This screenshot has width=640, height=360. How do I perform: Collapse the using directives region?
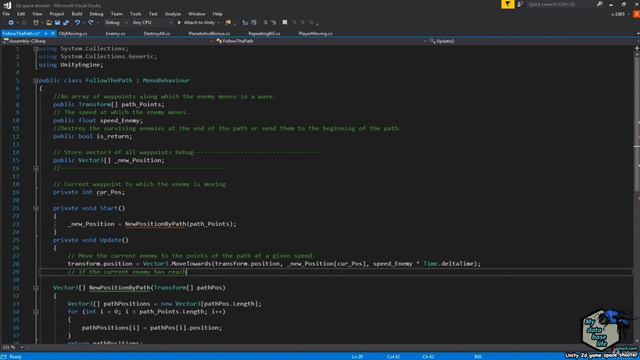pos(36,49)
